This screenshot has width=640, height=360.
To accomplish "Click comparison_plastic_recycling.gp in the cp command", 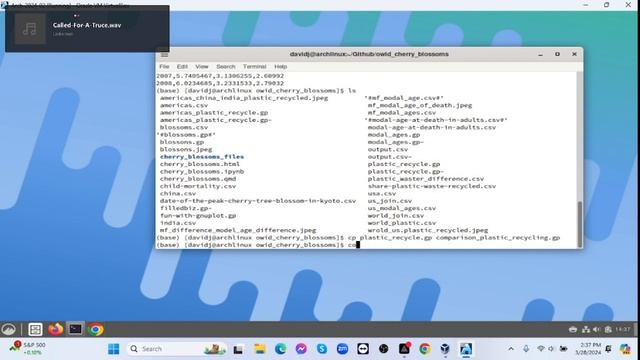I will click(x=498, y=238).
